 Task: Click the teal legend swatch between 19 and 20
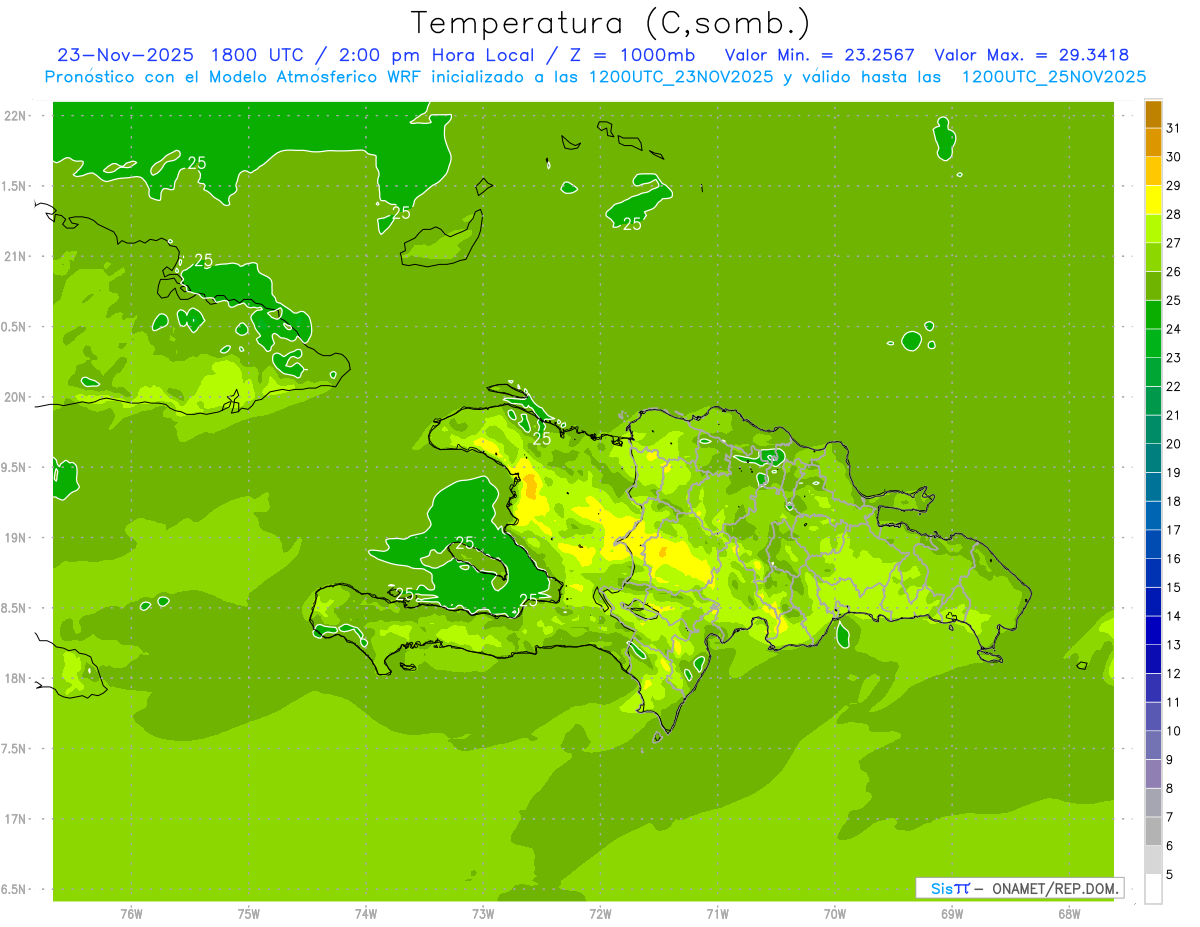click(x=1153, y=458)
